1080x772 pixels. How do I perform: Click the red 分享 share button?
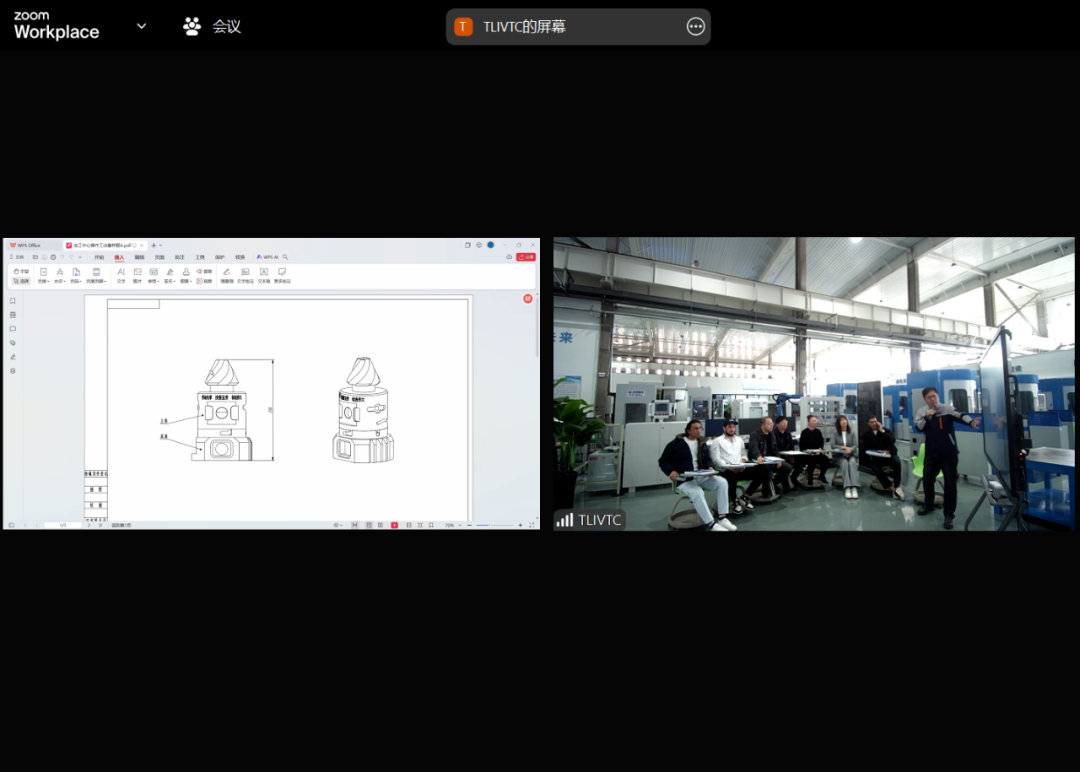527,257
